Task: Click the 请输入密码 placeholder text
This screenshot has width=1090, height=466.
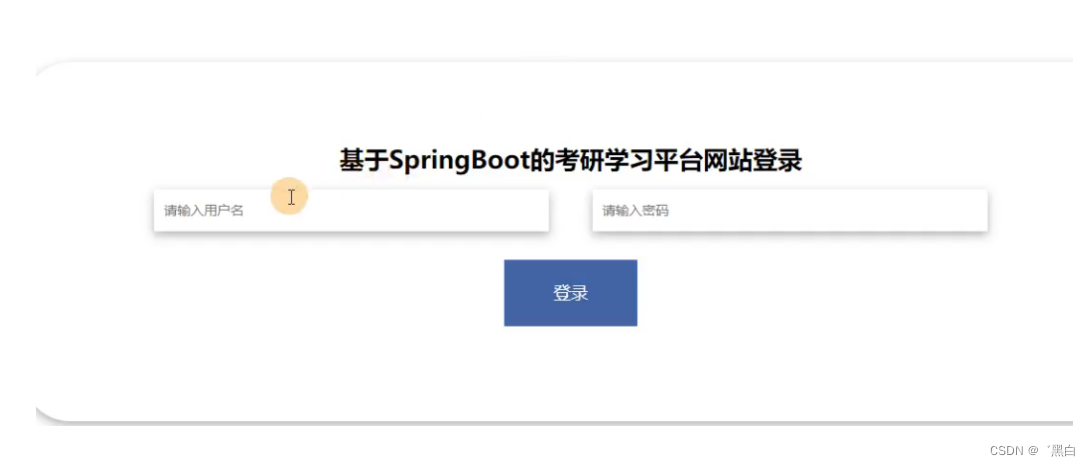Action: [635, 211]
